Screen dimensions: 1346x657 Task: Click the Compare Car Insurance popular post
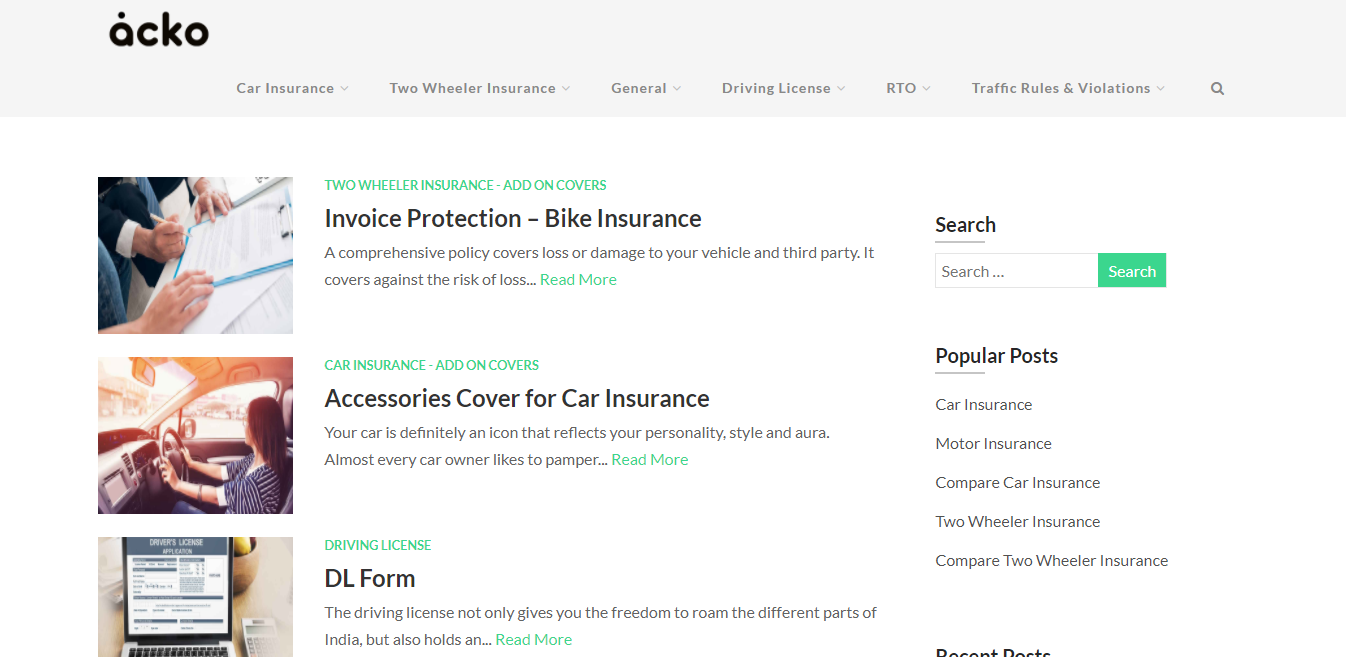click(x=1017, y=482)
